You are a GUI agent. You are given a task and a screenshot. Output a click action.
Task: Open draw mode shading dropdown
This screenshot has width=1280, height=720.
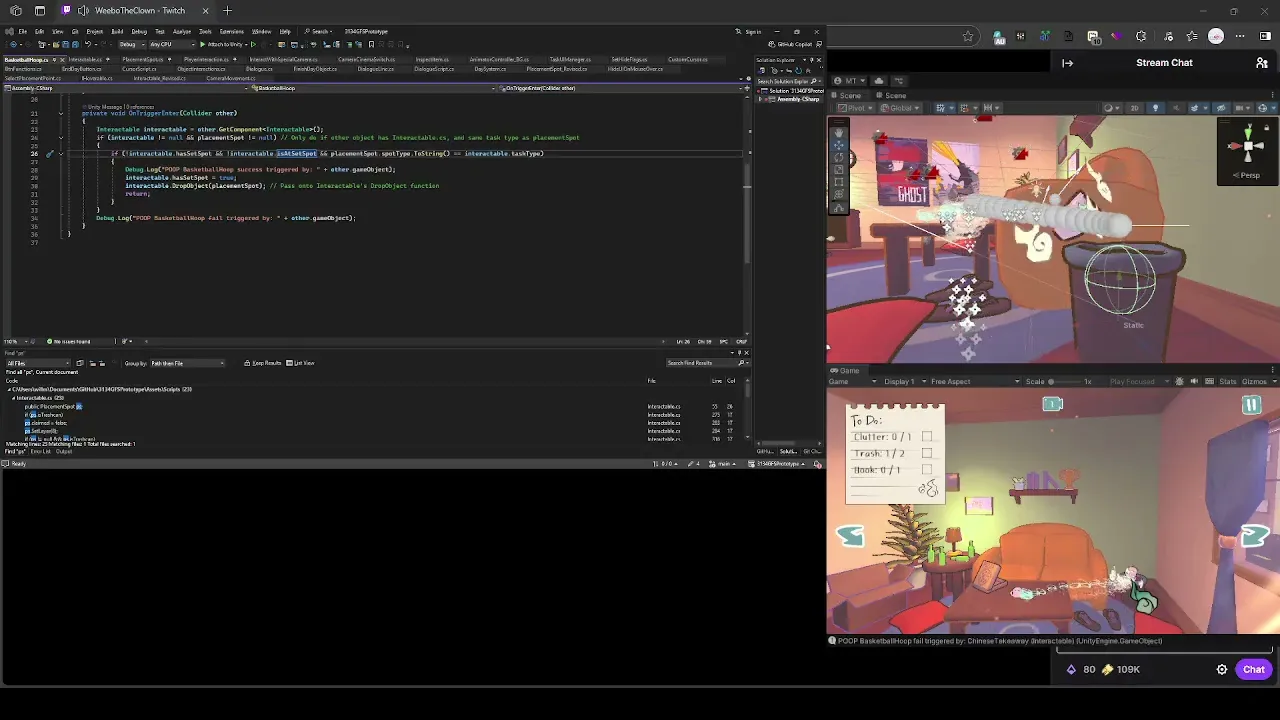1113,108
